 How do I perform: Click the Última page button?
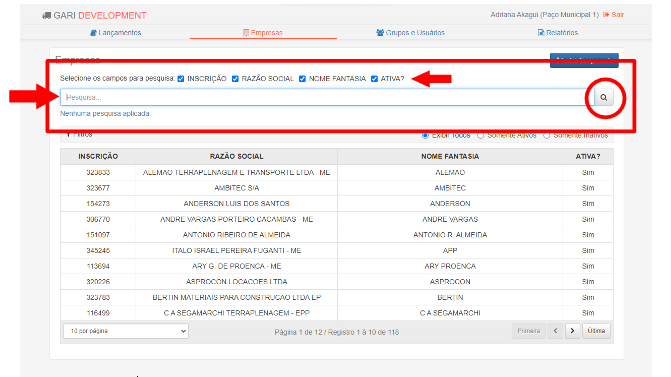tap(596, 331)
